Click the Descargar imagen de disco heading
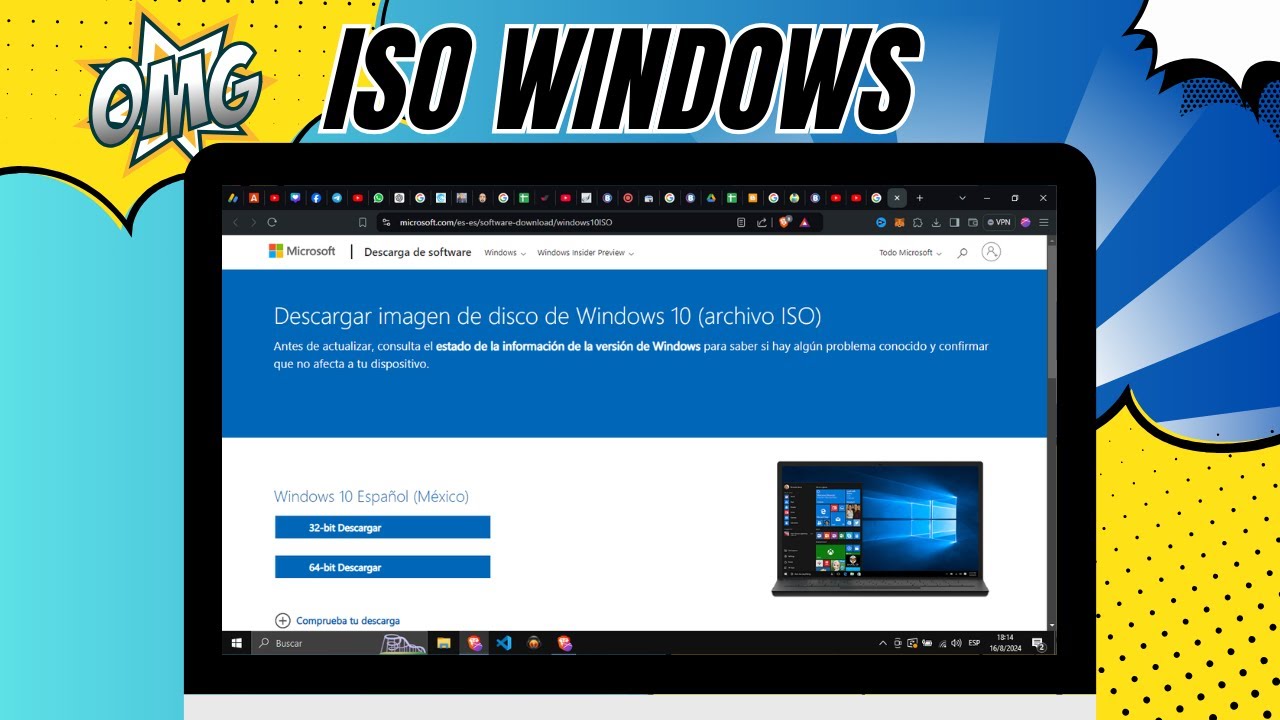The width and height of the screenshot is (1280, 720). pos(547,317)
